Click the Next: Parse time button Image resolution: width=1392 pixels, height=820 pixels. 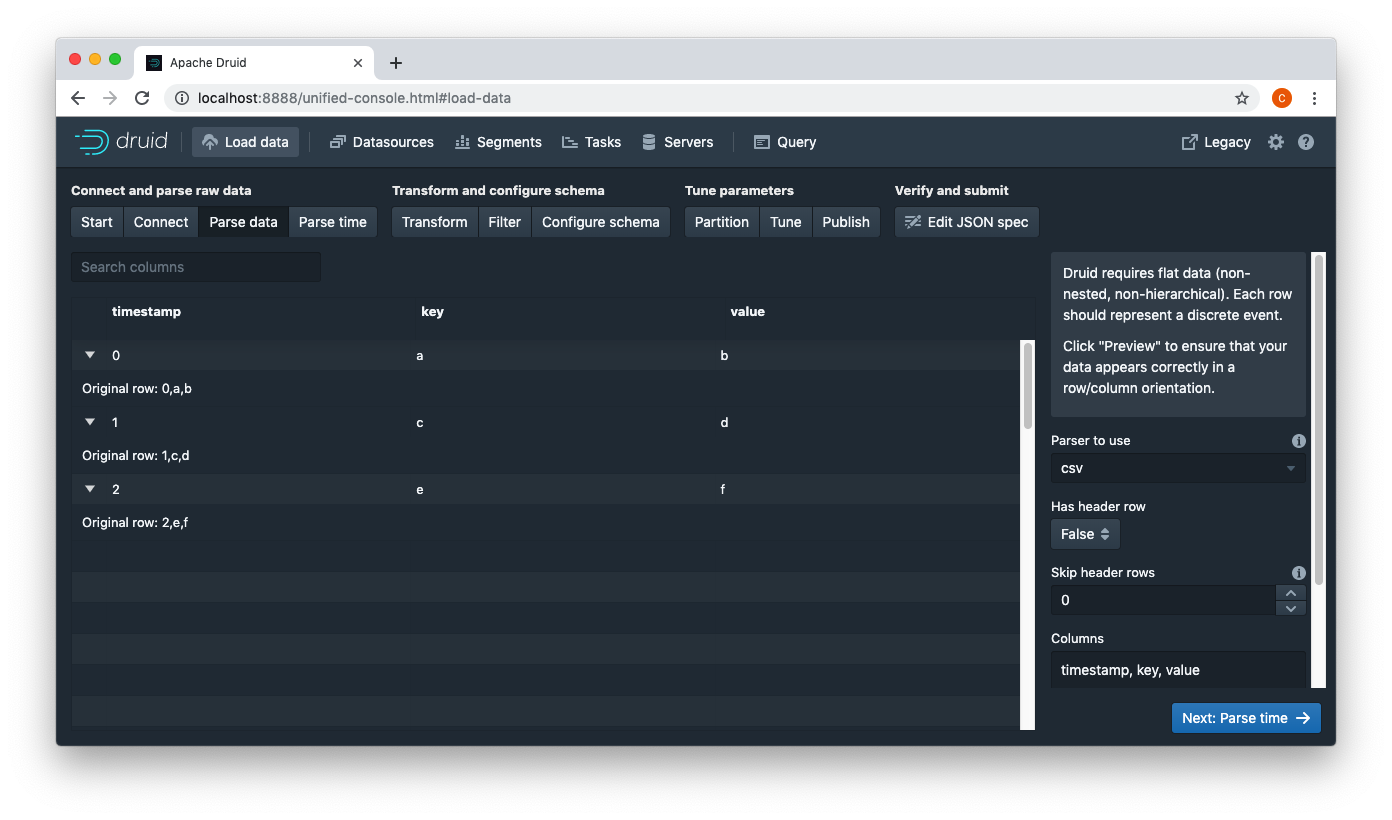pos(1245,717)
